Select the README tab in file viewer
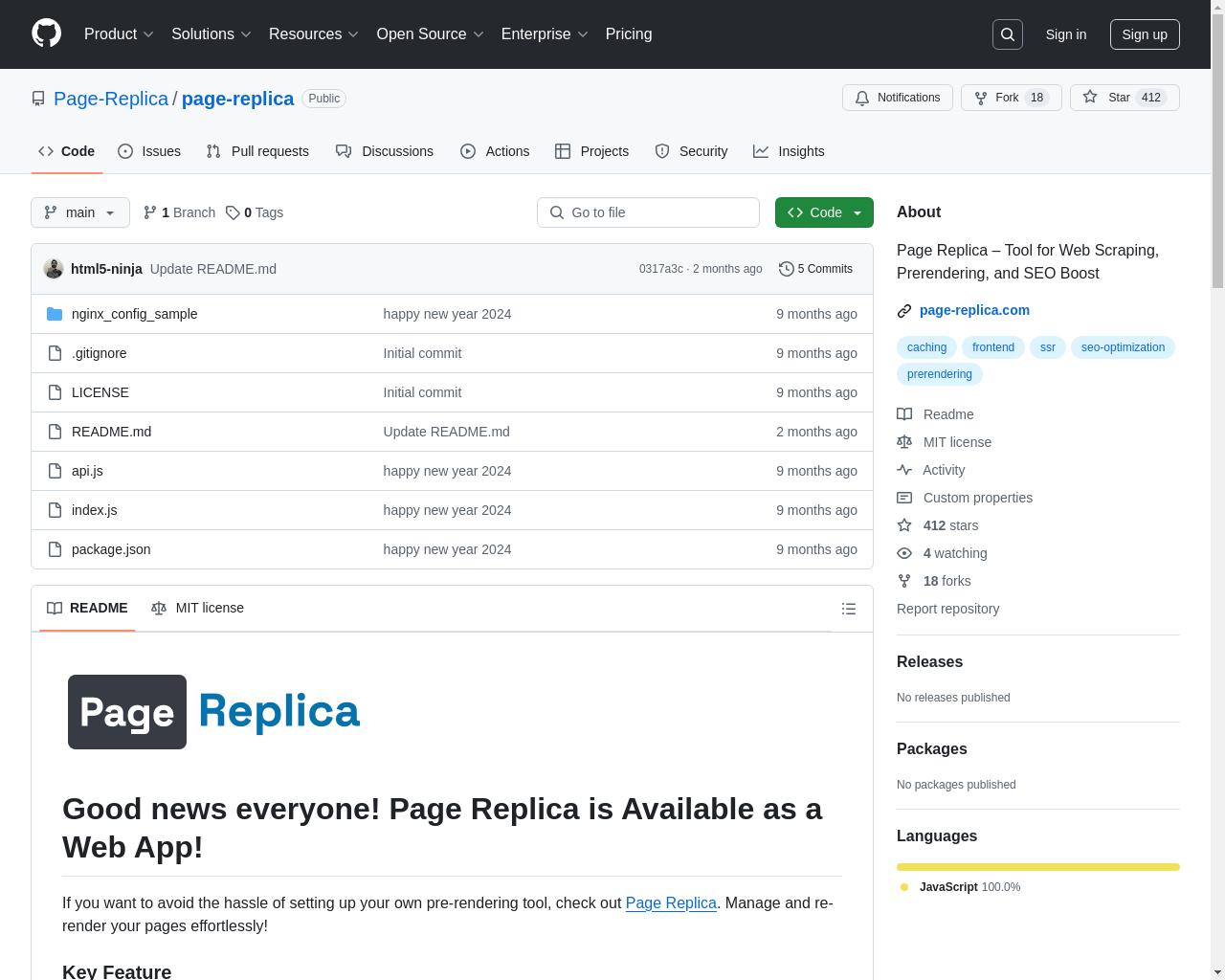The image size is (1225, 980). pyautogui.click(x=87, y=608)
